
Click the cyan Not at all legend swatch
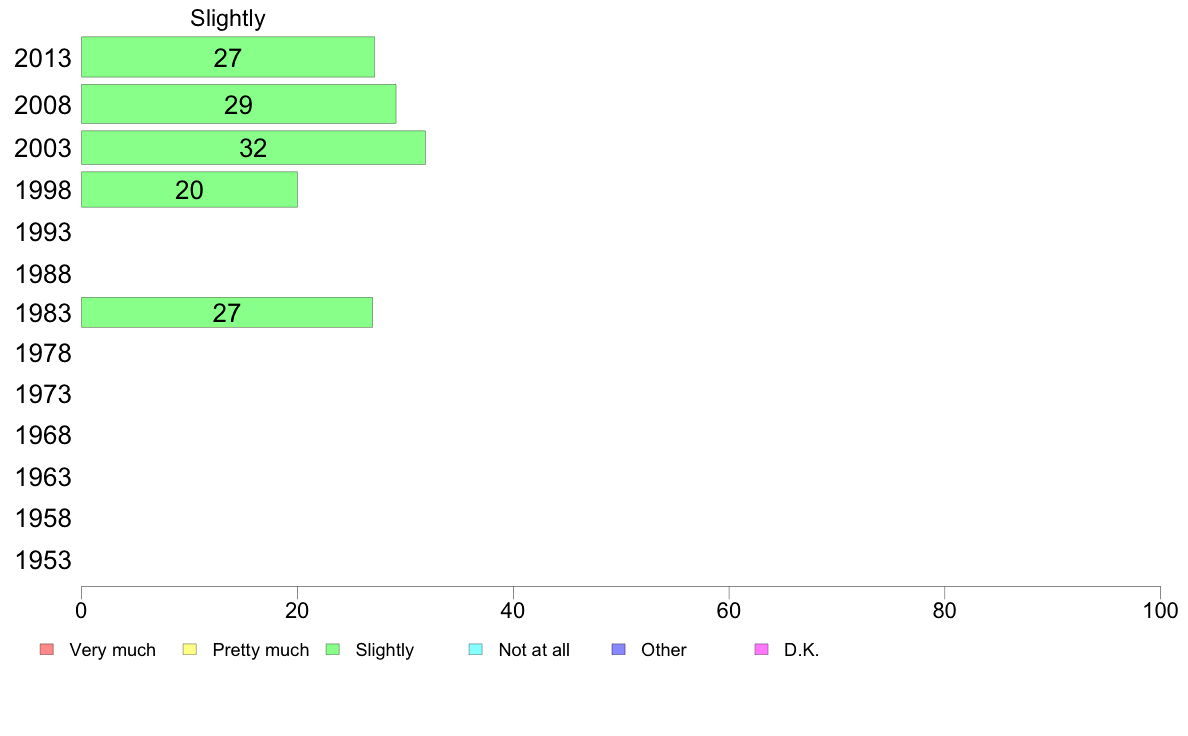(476, 650)
